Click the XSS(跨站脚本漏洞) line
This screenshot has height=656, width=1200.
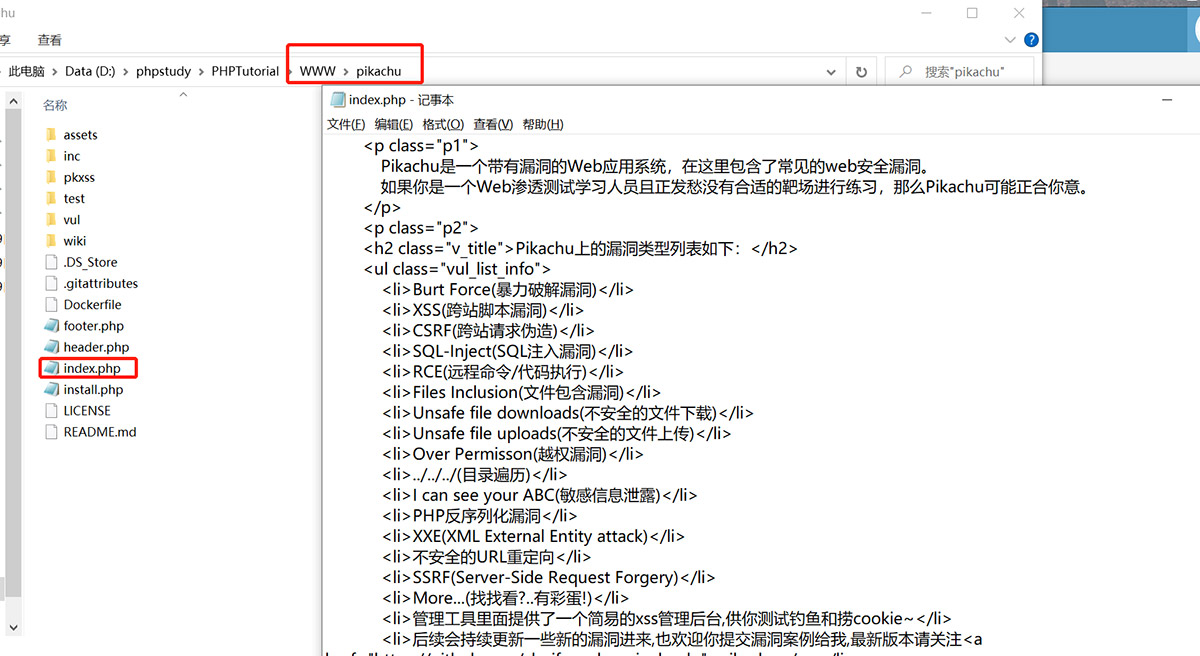coord(484,310)
